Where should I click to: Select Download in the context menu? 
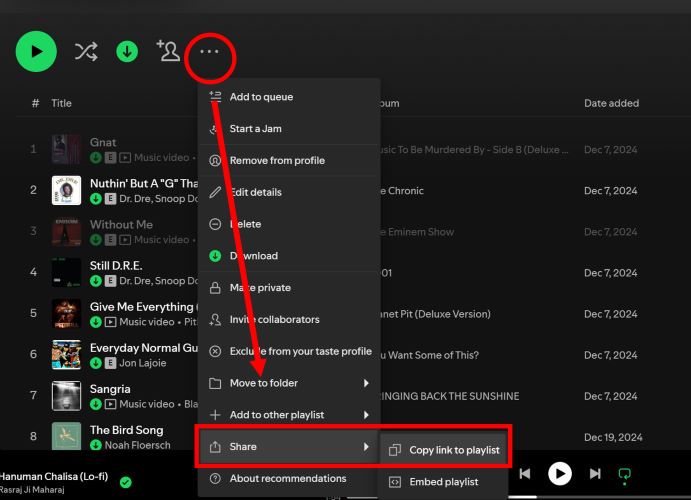tap(289, 256)
